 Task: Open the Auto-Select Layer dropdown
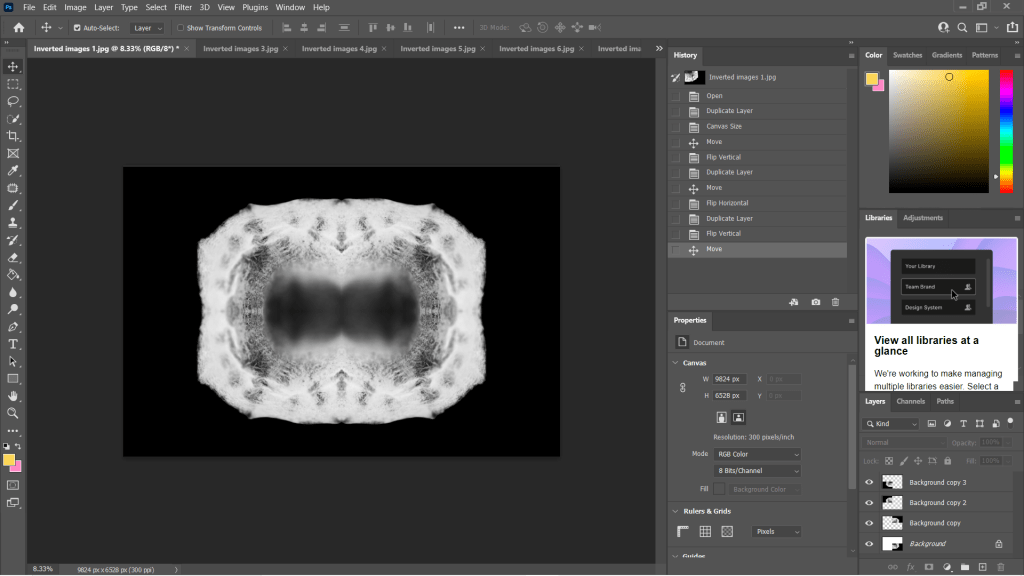147,28
